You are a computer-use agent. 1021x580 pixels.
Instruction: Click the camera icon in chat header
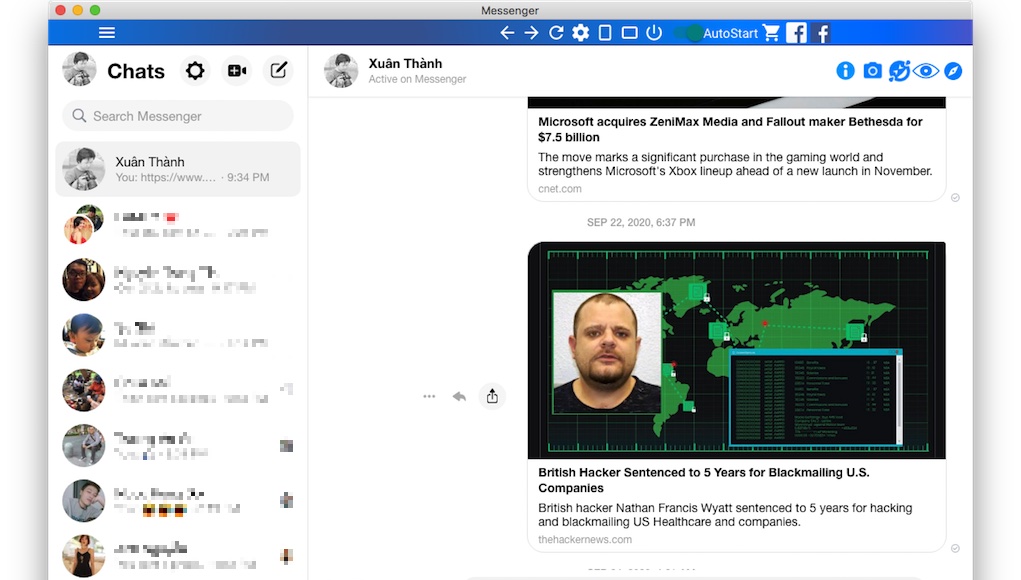click(873, 71)
